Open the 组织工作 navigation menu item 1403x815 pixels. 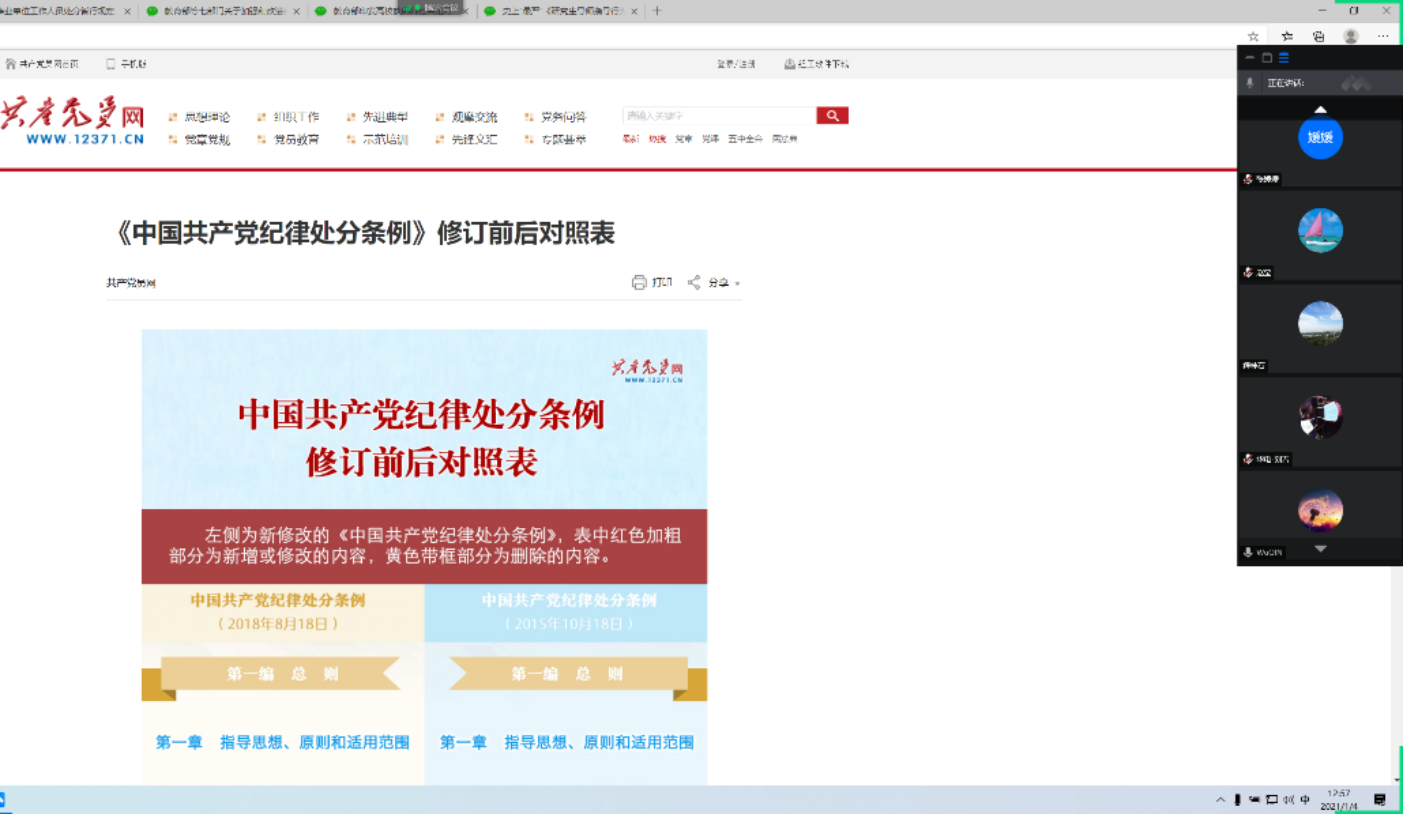296,117
